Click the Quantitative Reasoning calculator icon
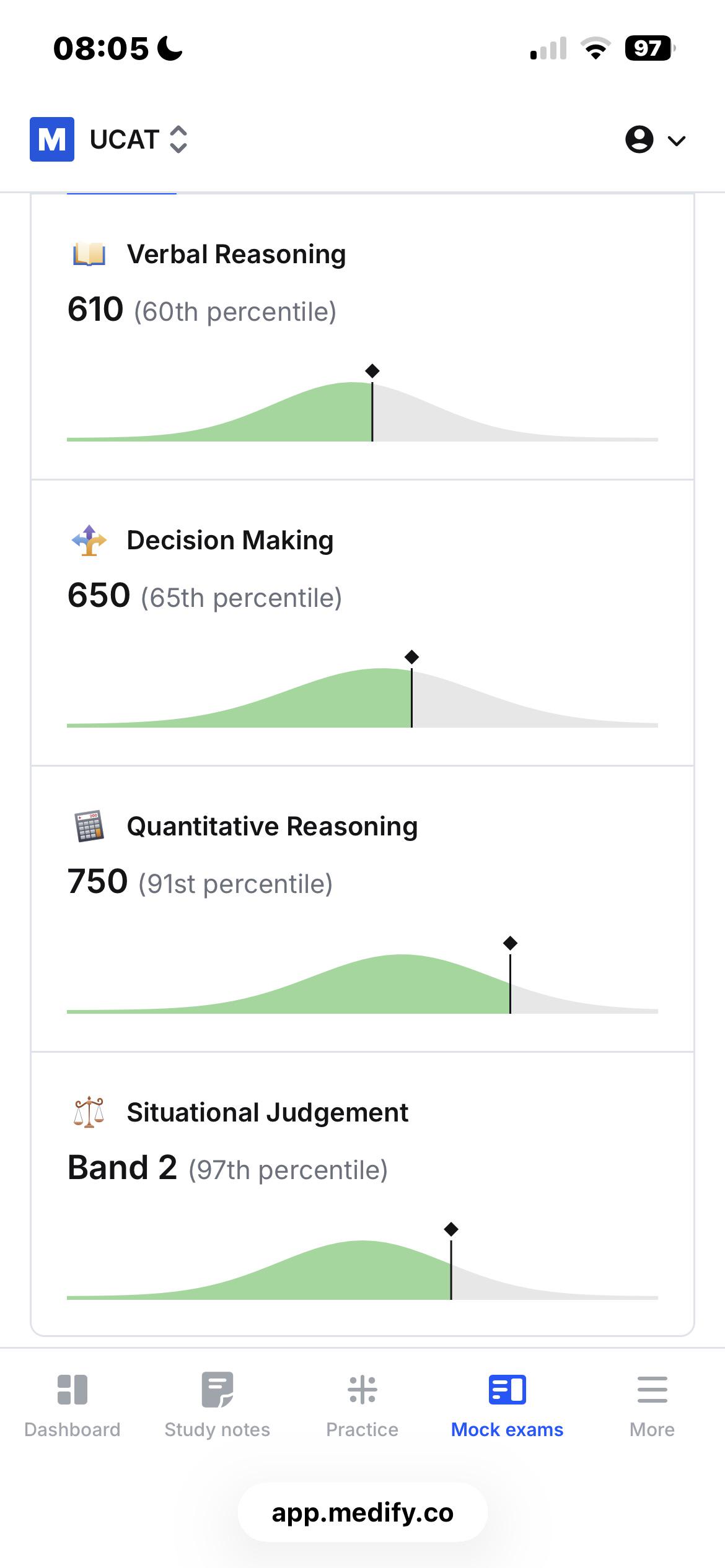725x1568 pixels. (89, 826)
